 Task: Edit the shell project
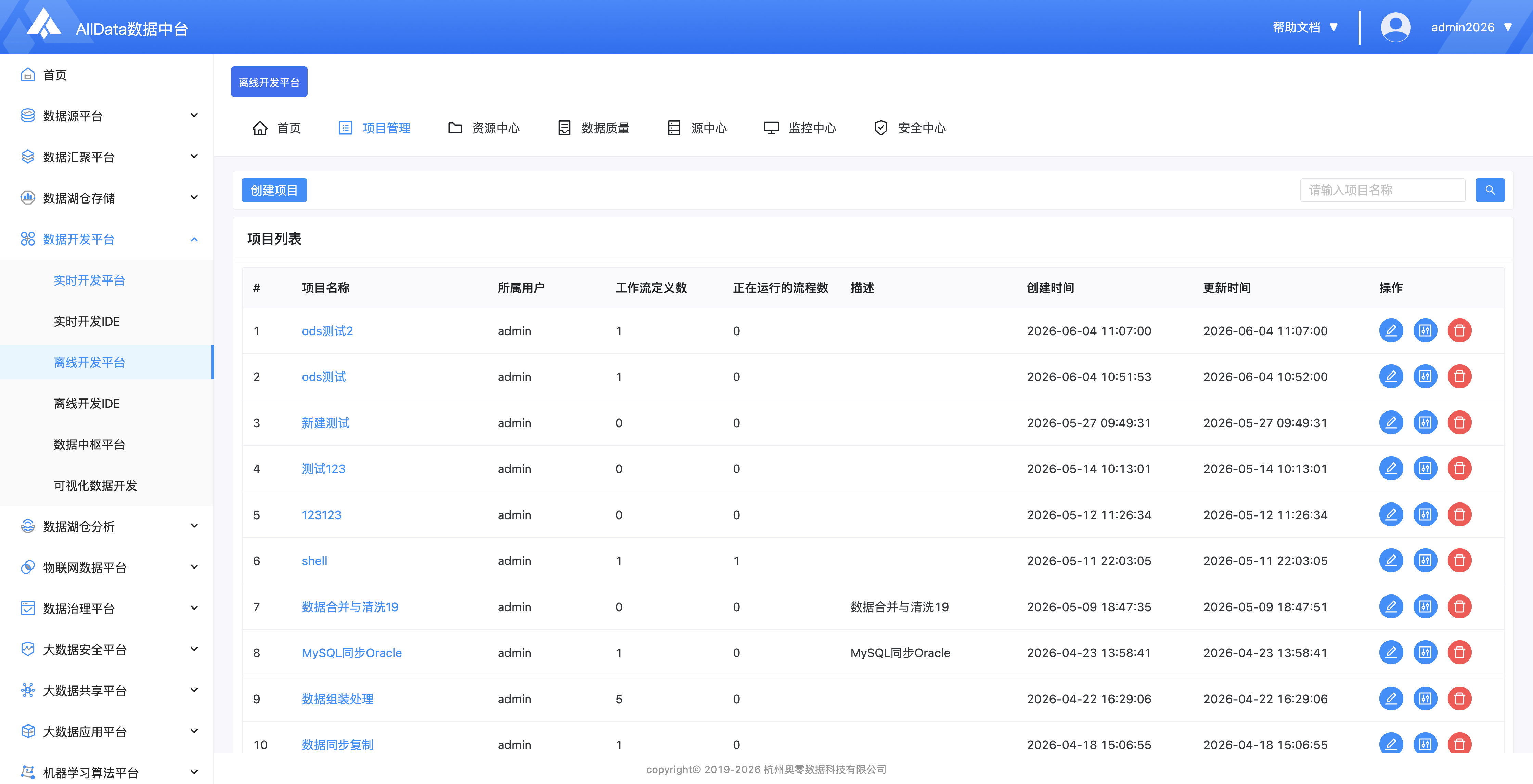(x=1391, y=560)
